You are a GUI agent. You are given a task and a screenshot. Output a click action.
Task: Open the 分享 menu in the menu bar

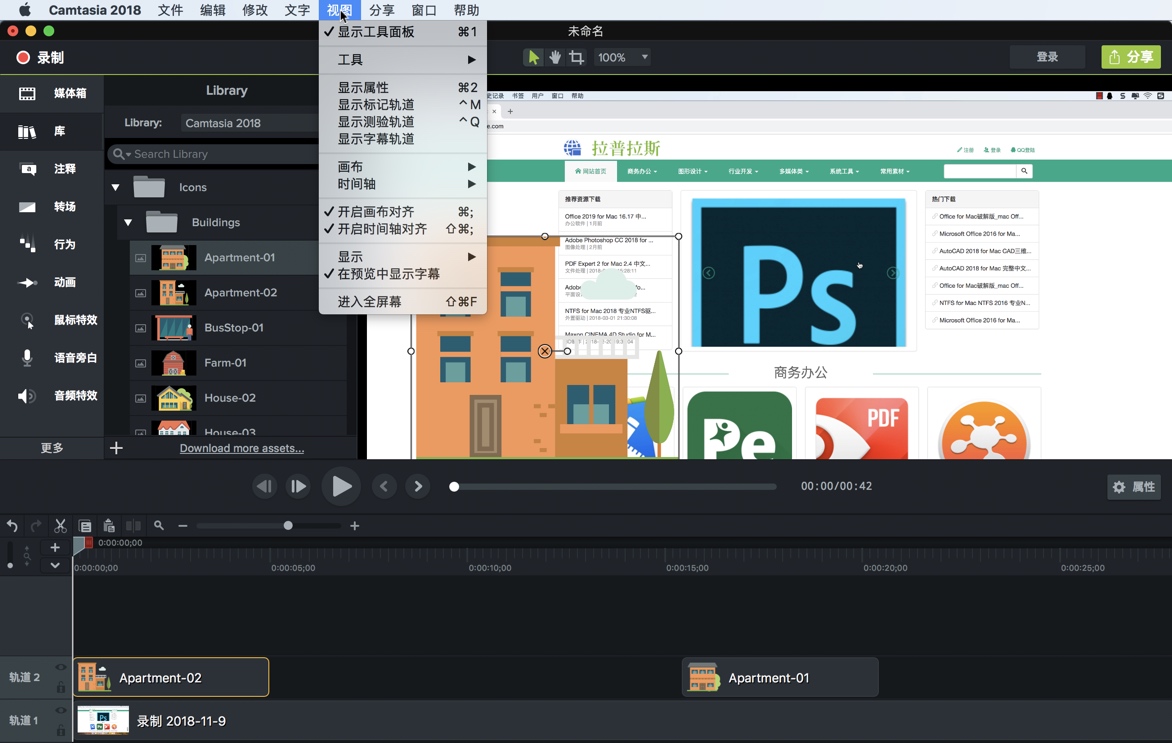(x=380, y=10)
